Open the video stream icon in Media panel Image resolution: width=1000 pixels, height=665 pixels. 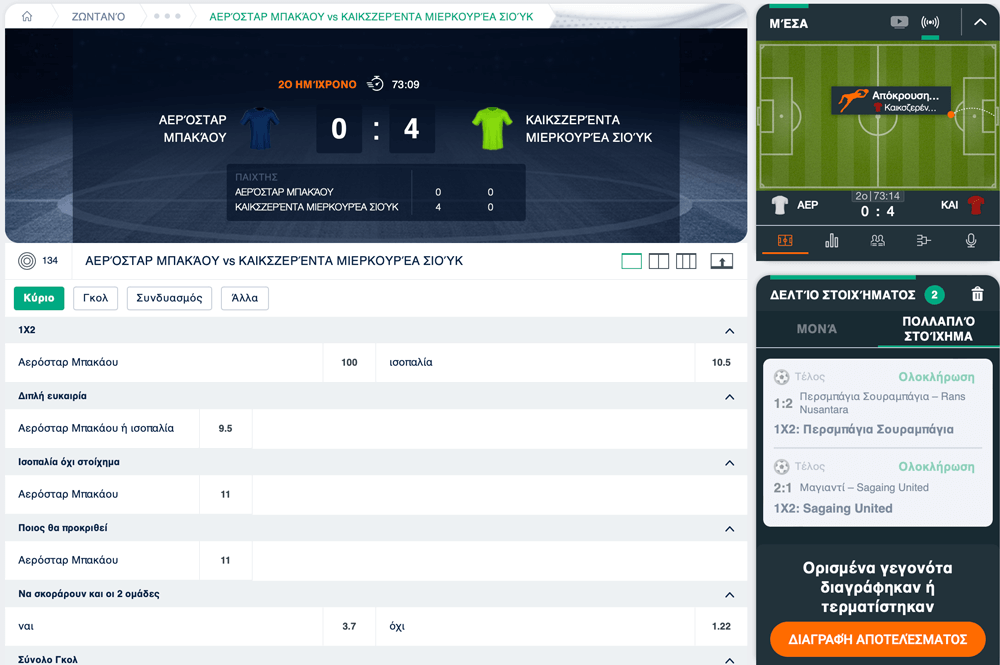899,22
